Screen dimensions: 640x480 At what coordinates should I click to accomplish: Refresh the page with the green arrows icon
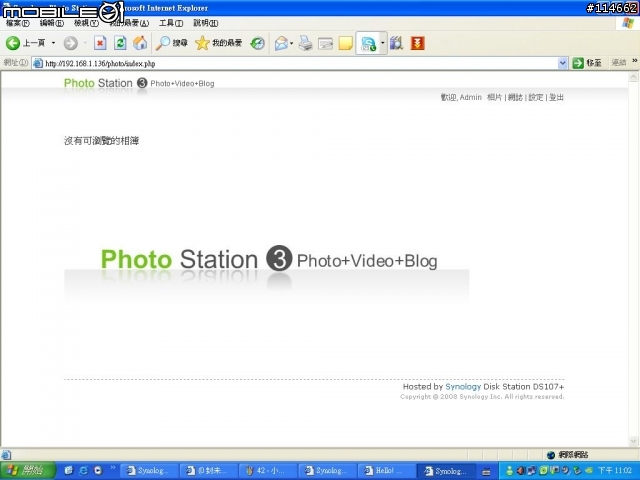(120, 43)
